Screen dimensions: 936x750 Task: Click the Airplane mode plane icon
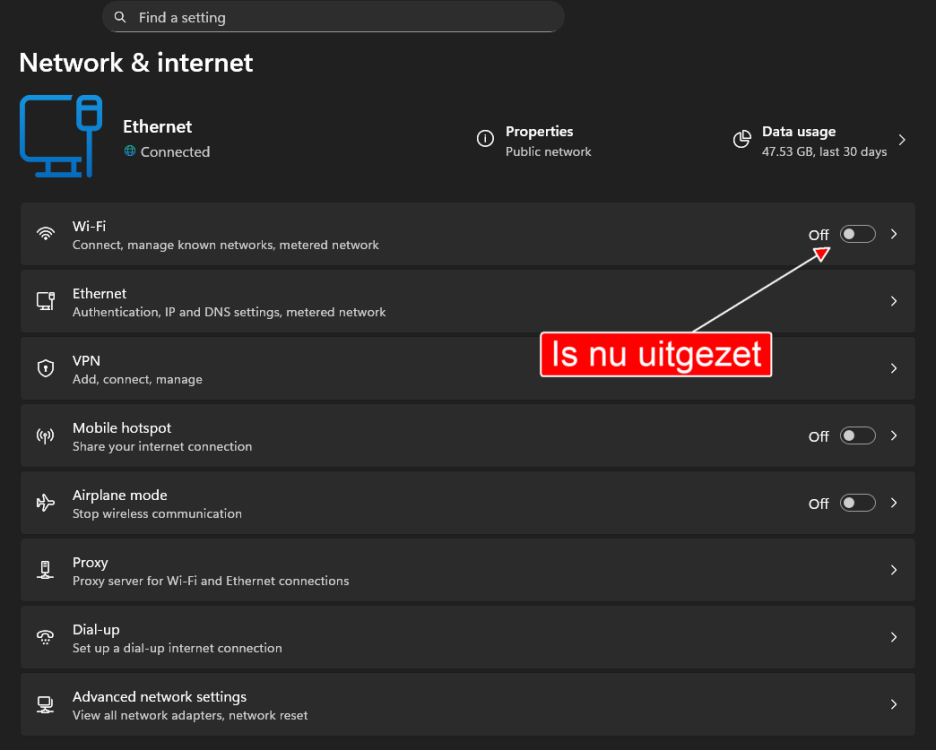(x=45, y=502)
